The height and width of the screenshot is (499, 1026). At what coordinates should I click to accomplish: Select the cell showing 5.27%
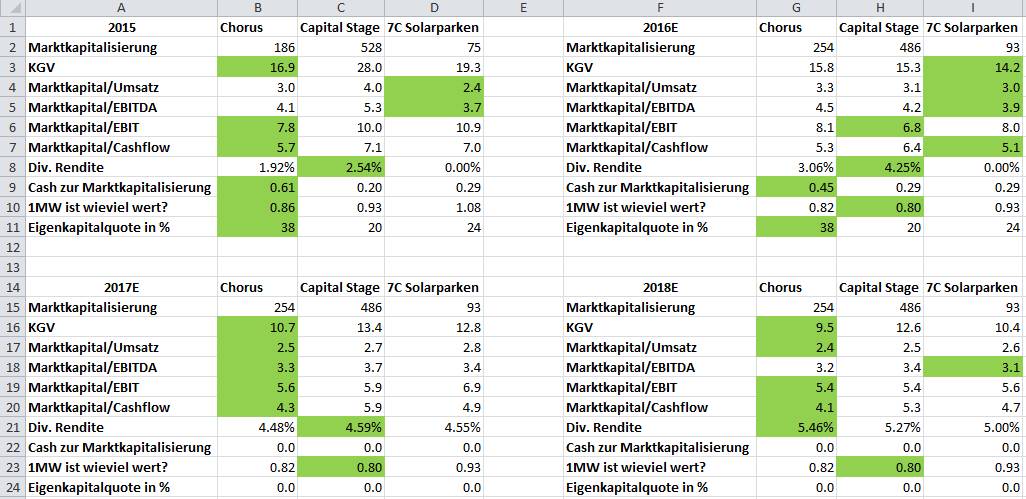tap(880, 428)
